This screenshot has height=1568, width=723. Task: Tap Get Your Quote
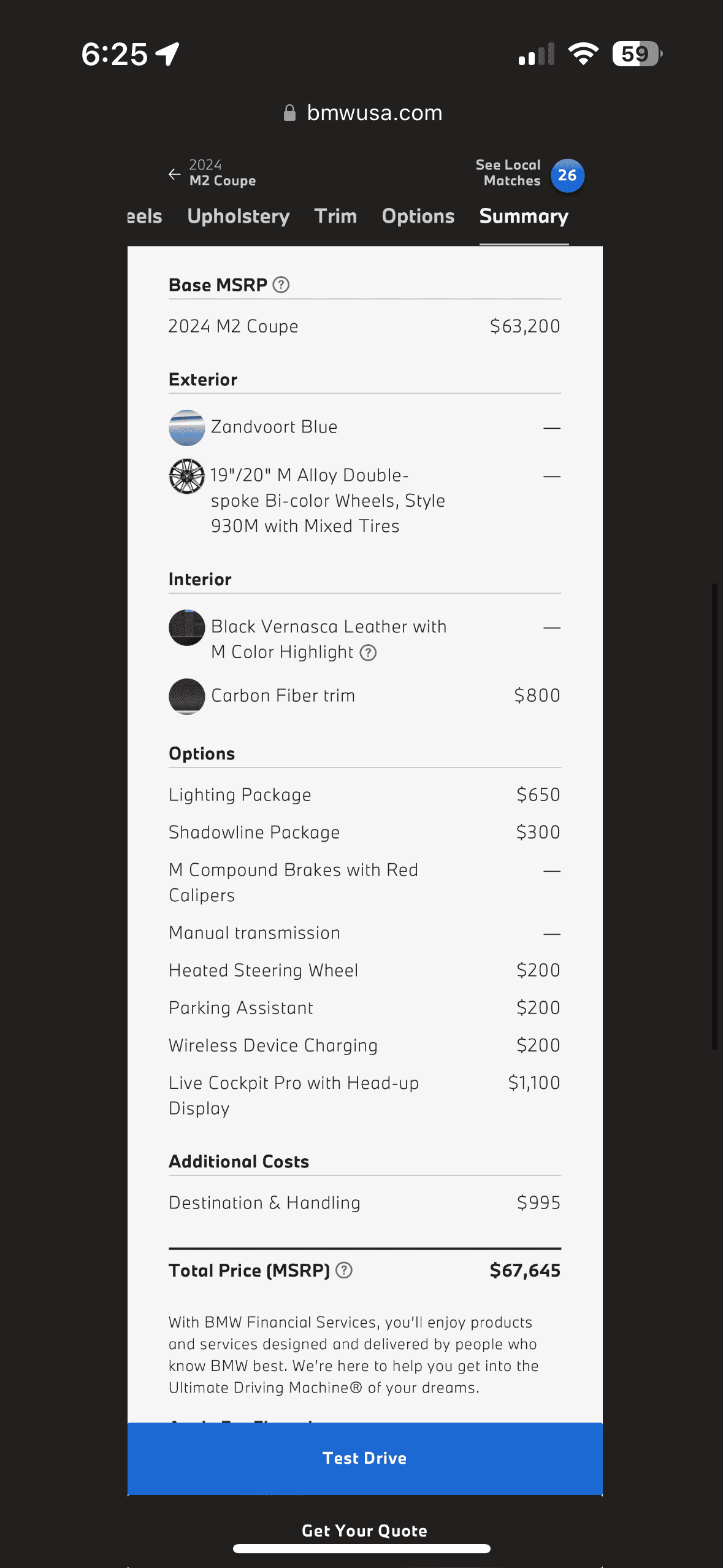point(364,1531)
